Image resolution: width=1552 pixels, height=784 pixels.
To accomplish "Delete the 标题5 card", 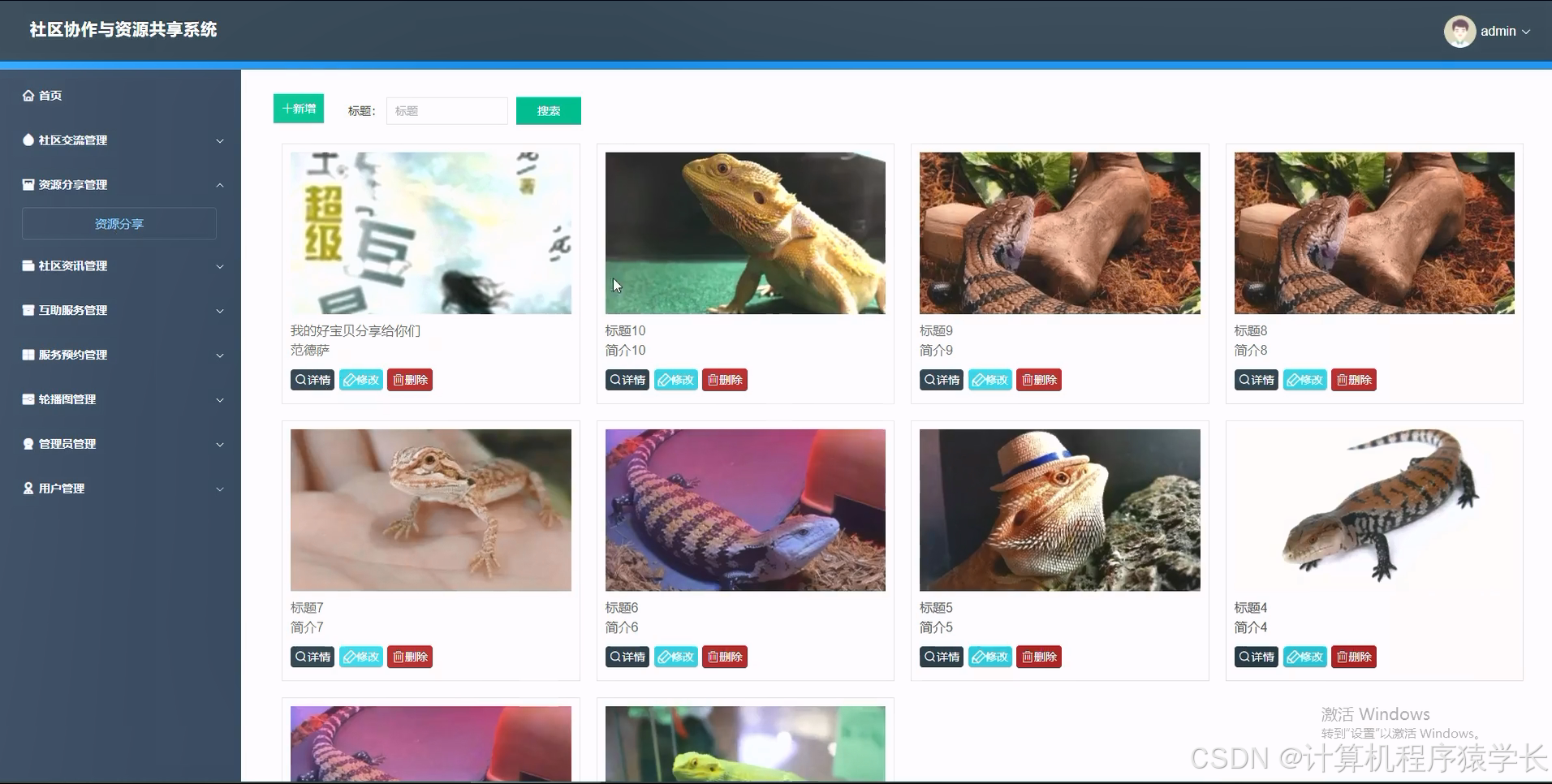I will click(1039, 657).
